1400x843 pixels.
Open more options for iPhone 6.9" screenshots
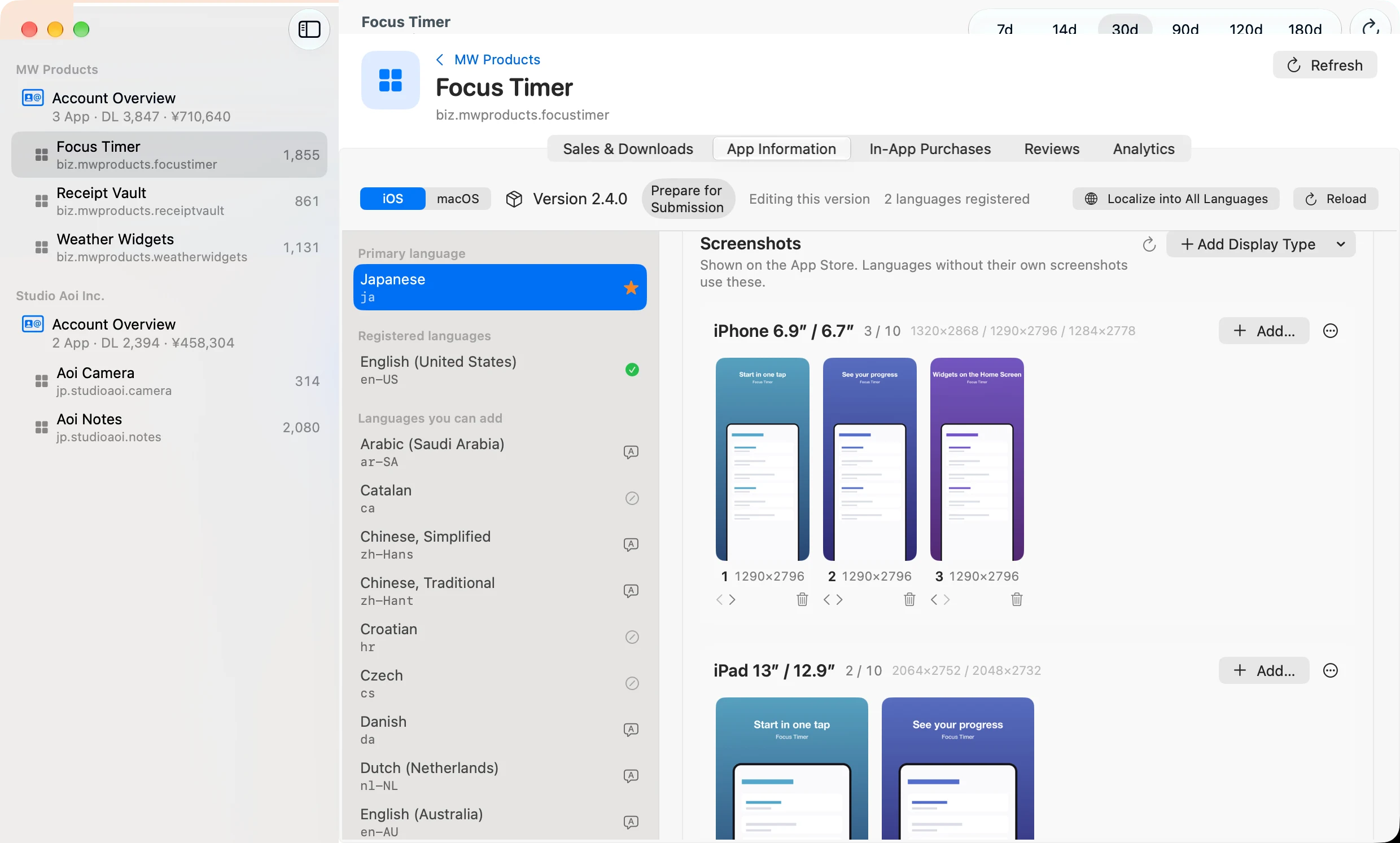[1330, 331]
